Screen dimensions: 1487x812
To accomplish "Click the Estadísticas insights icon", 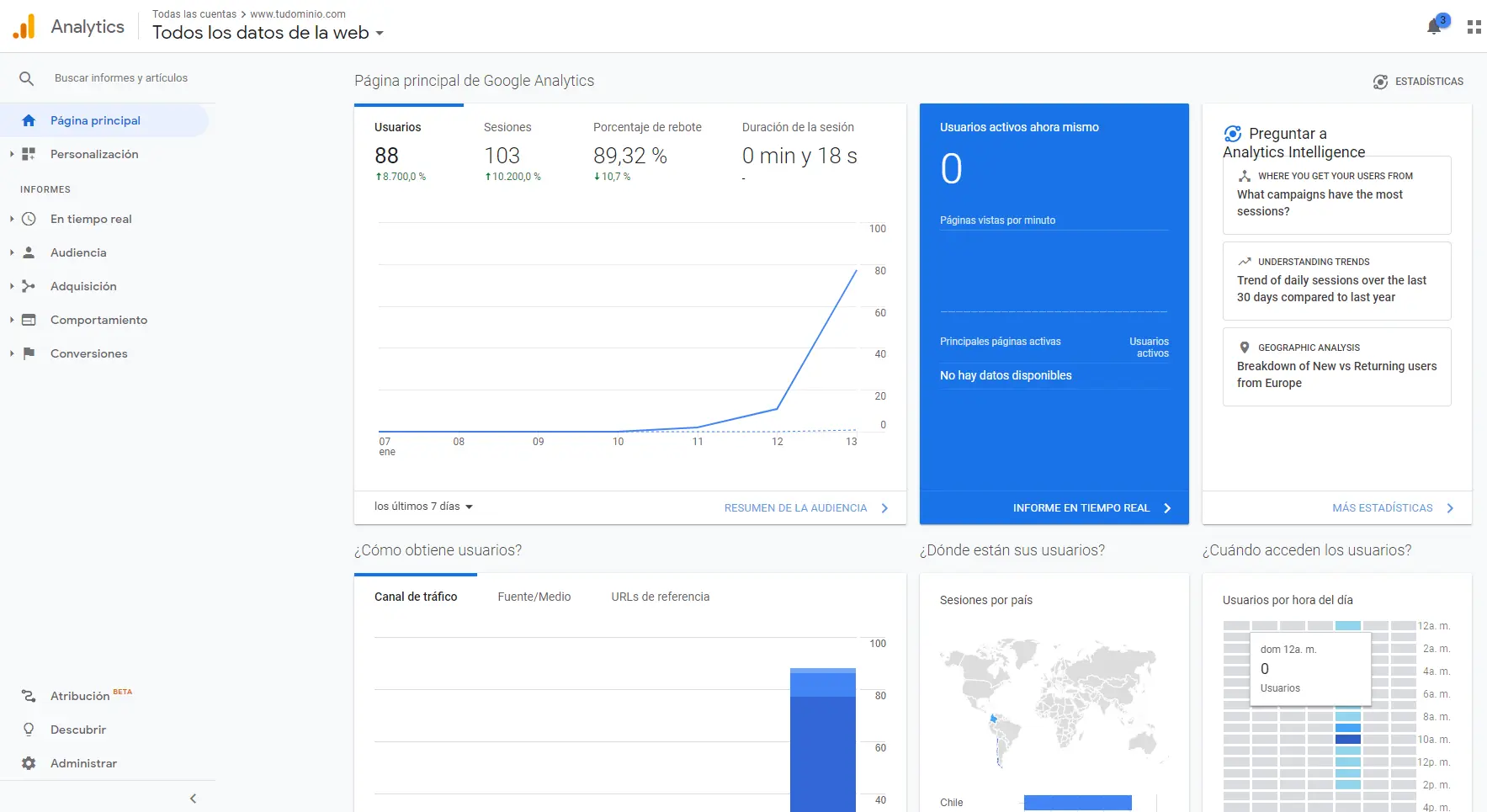I will 1380,82.
